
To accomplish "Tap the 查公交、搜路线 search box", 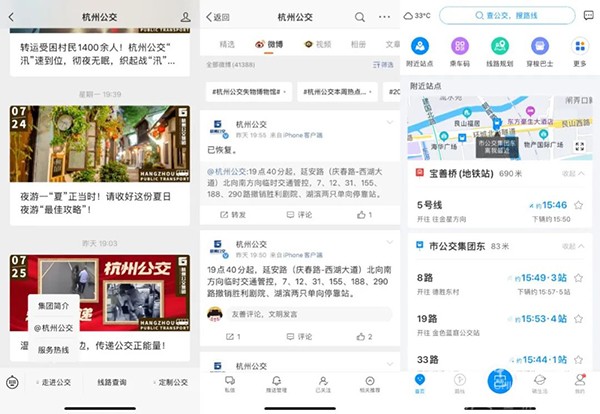I will coord(507,16).
